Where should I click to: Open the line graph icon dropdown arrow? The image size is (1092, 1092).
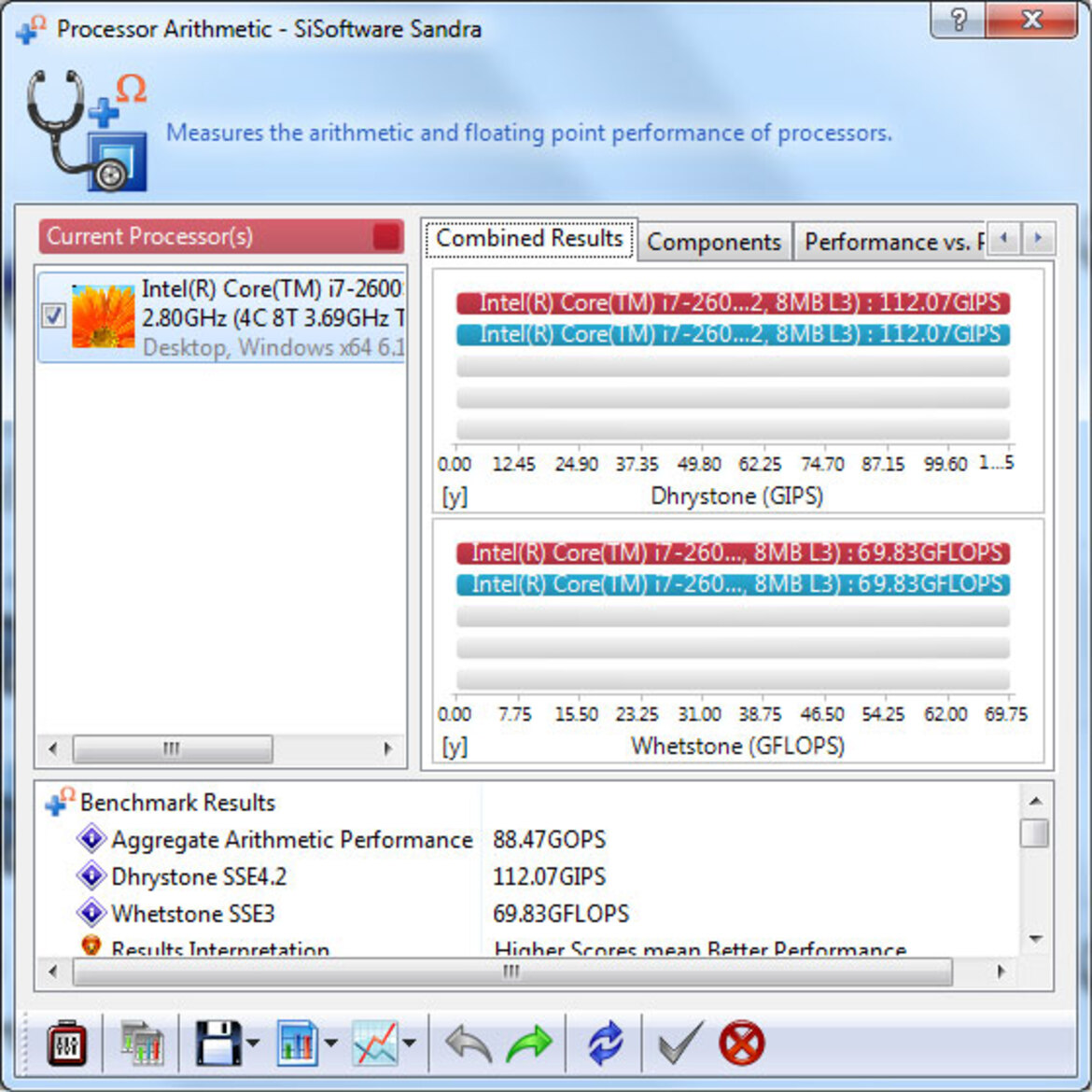tap(410, 1043)
